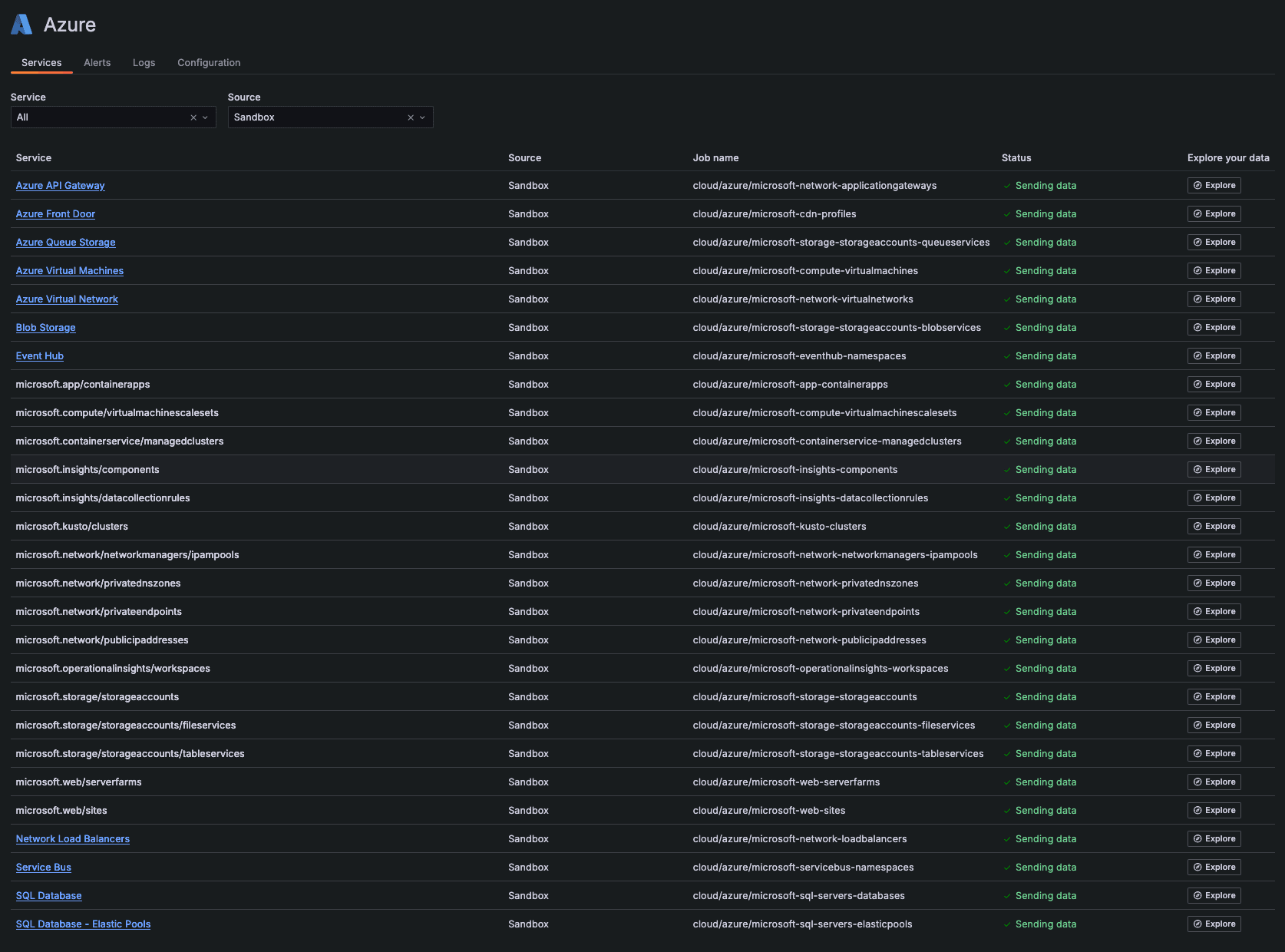Open the Azure Queue Storage service link
Image resolution: width=1285 pixels, height=952 pixels.
coord(65,242)
